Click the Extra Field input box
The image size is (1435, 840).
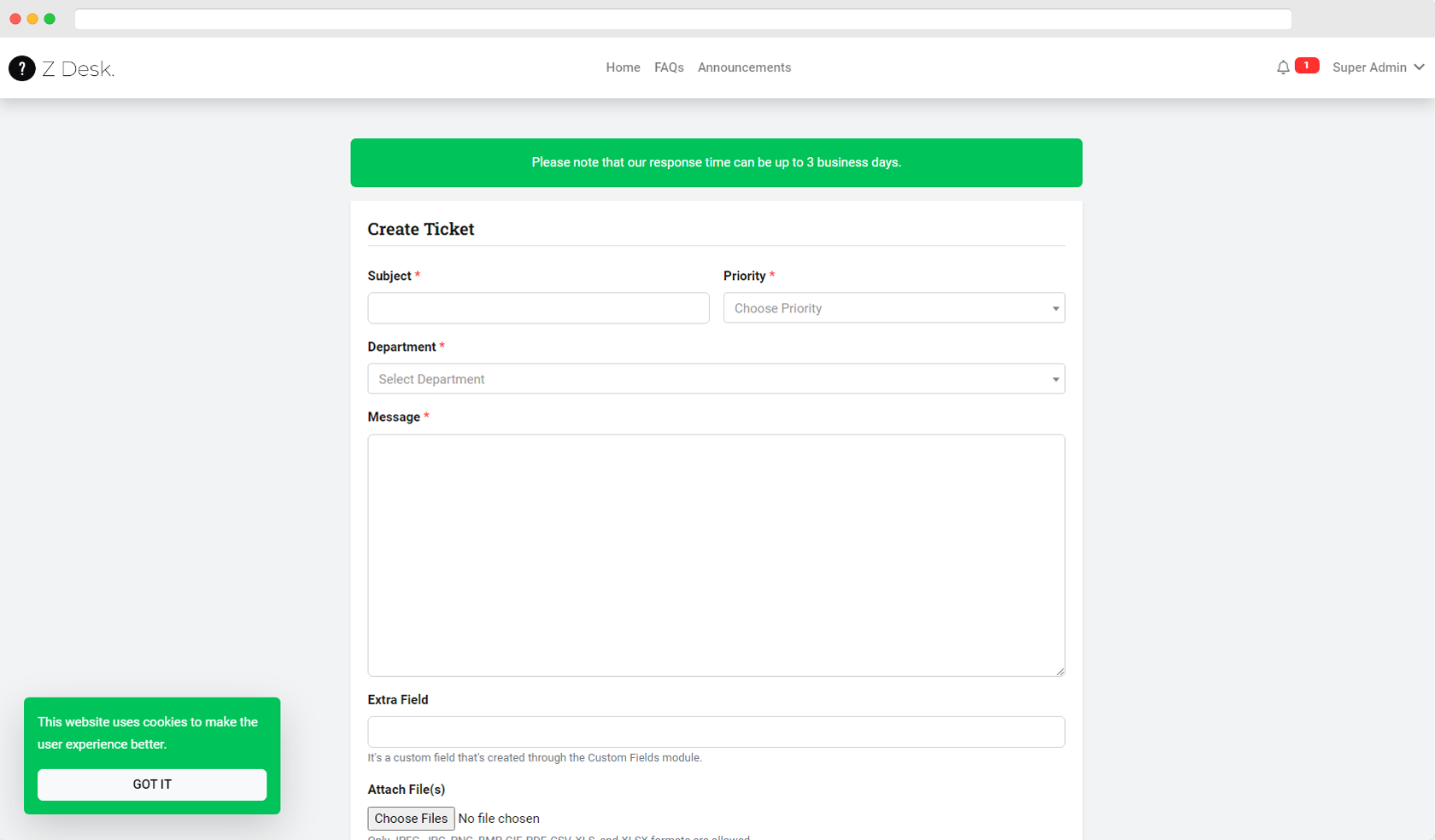[x=716, y=732]
